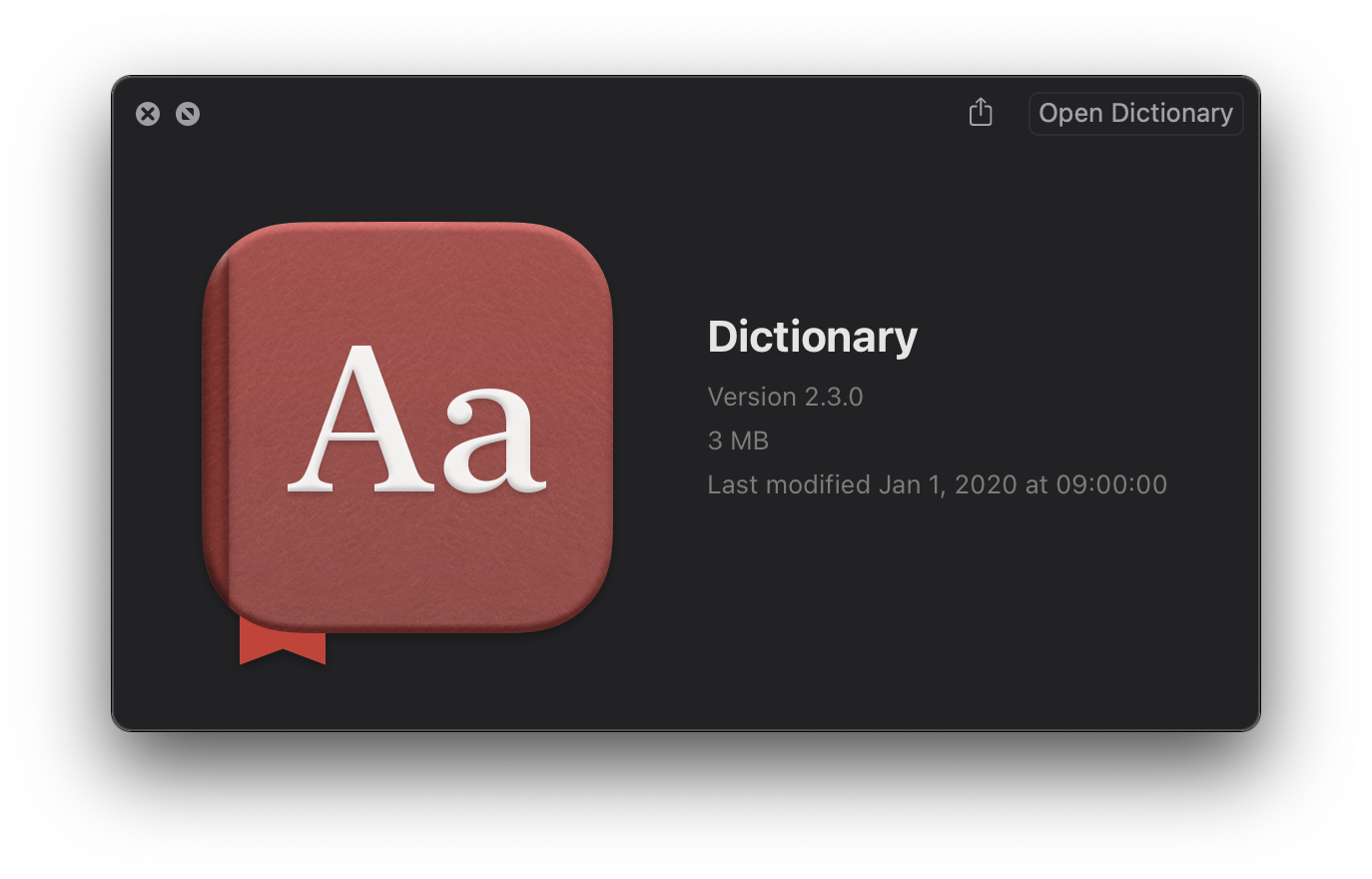Click the circular slashed icon beside the close button
1372x879 pixels.
tap(188, 114)
